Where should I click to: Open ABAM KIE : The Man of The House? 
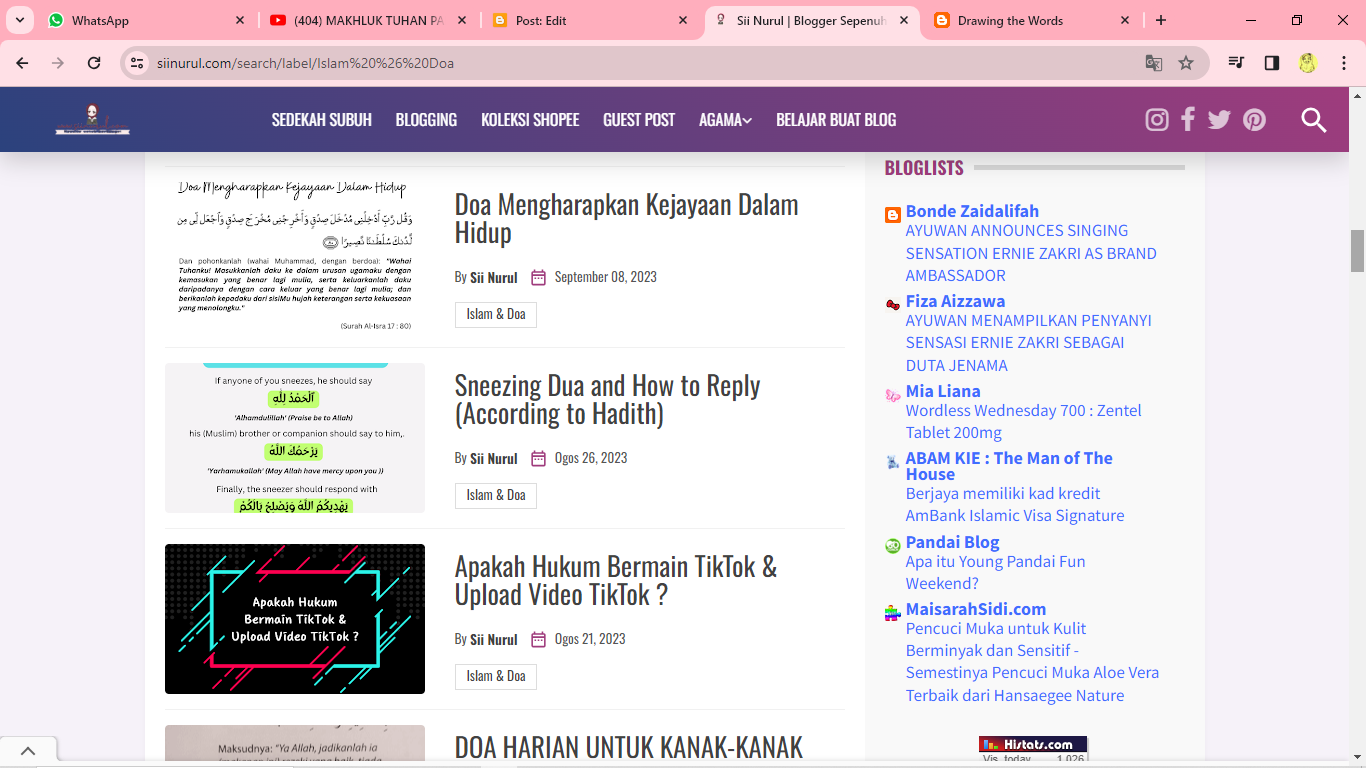click(x=1009, y=466)
